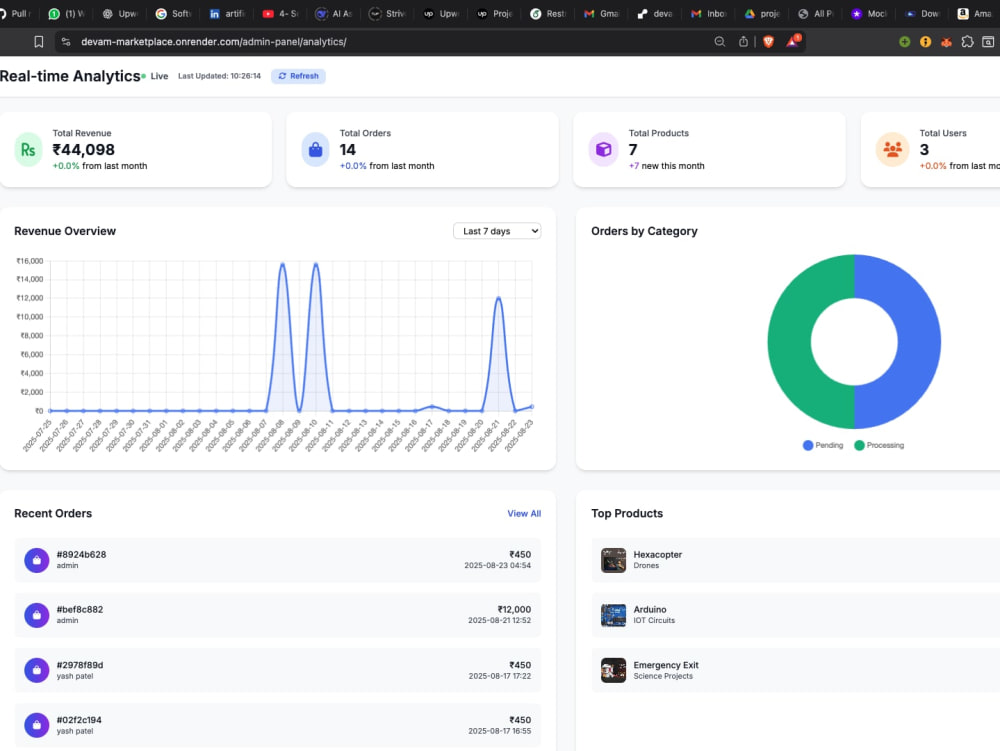Switch to the WhatsApp tab
The height and width of the screenshot is (751, 1000).
point(66,13)
